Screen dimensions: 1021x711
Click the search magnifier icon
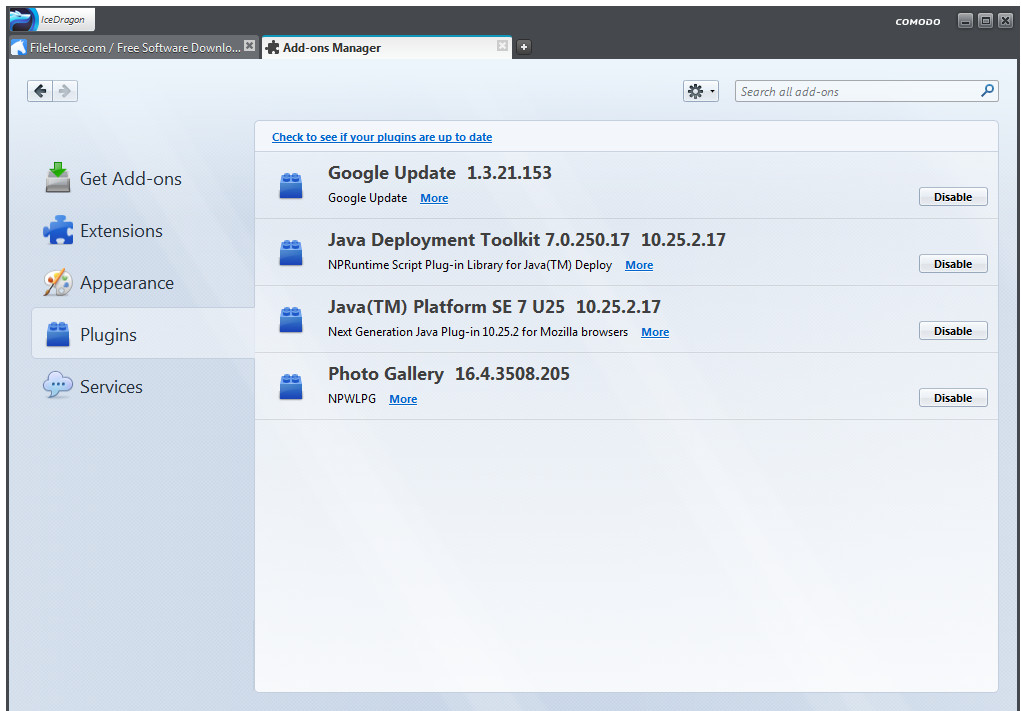(x=988, y=90)
